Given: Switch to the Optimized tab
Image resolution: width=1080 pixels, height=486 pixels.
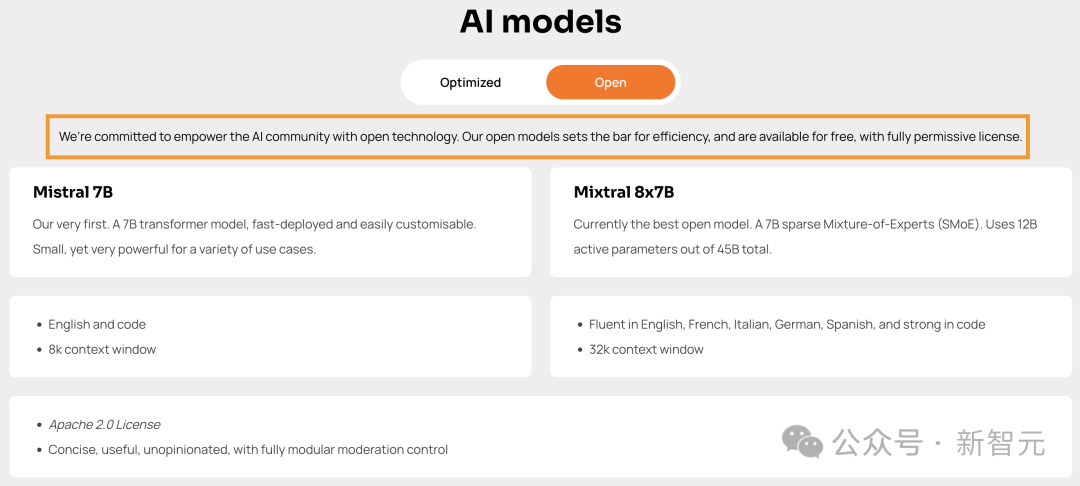Looking at the screenshot, I should (x=470, y=83).
